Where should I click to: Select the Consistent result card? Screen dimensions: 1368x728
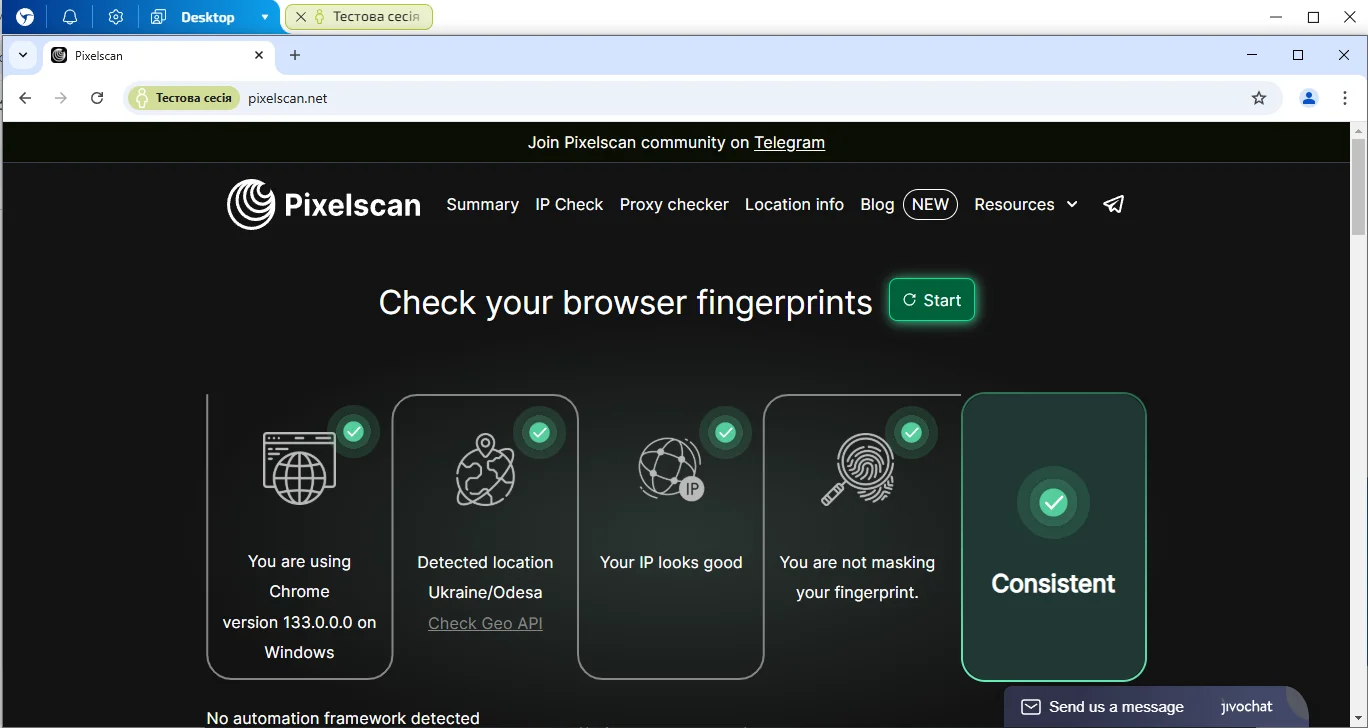pyautogui.click(x=1053, y=537)
